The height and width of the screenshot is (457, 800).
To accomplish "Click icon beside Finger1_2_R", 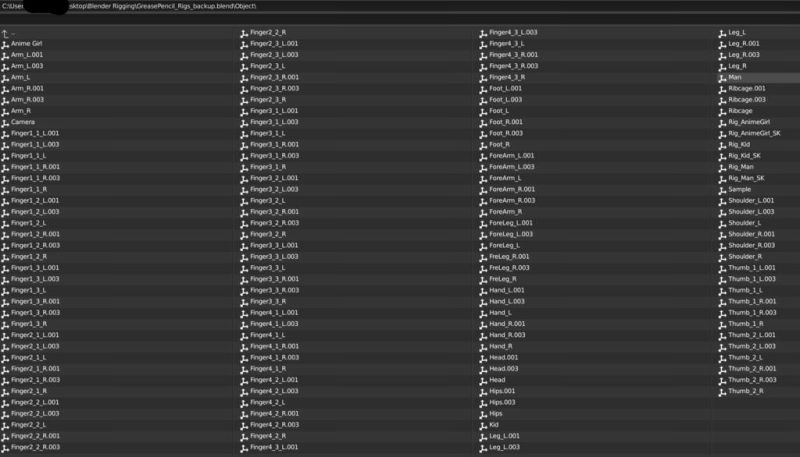I will pos(6,258).
